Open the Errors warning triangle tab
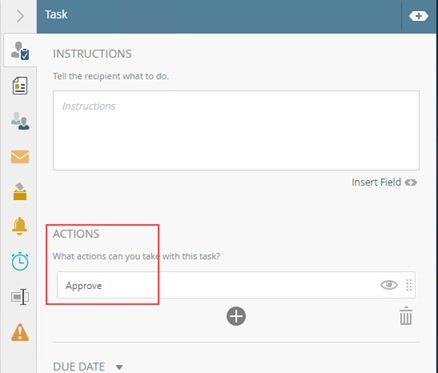The image size is (438, 373). coord(20,332)
